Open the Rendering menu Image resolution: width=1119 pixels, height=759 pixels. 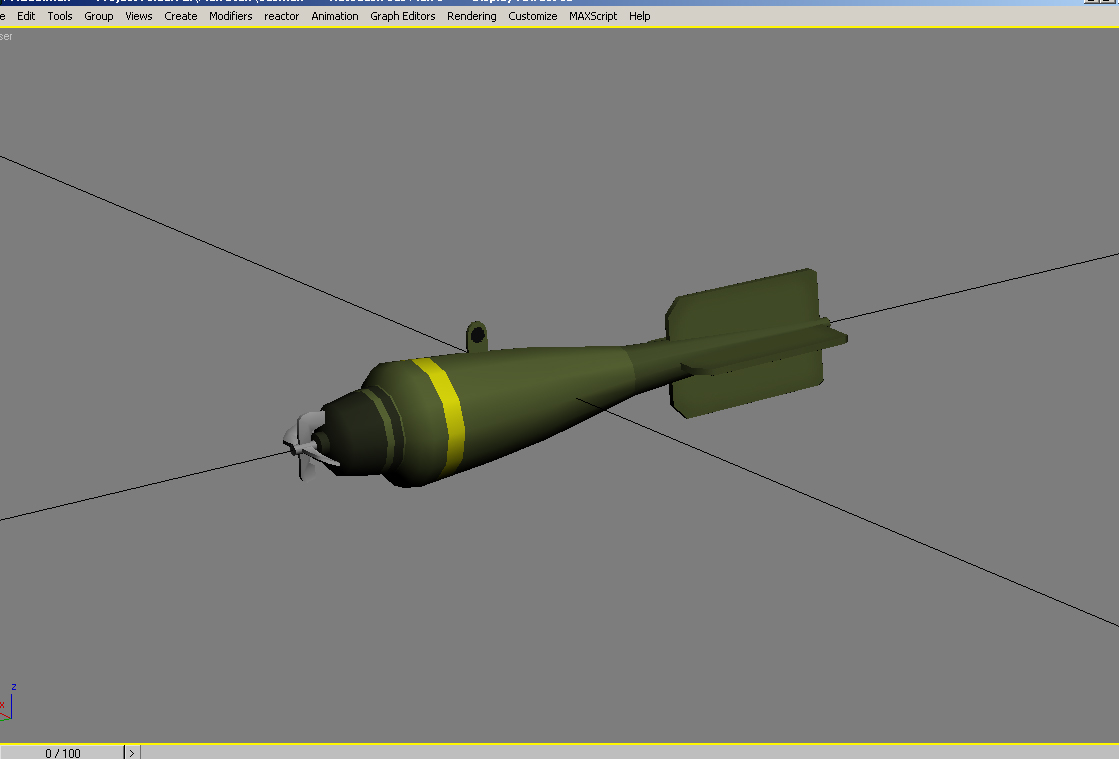point(472,16)
